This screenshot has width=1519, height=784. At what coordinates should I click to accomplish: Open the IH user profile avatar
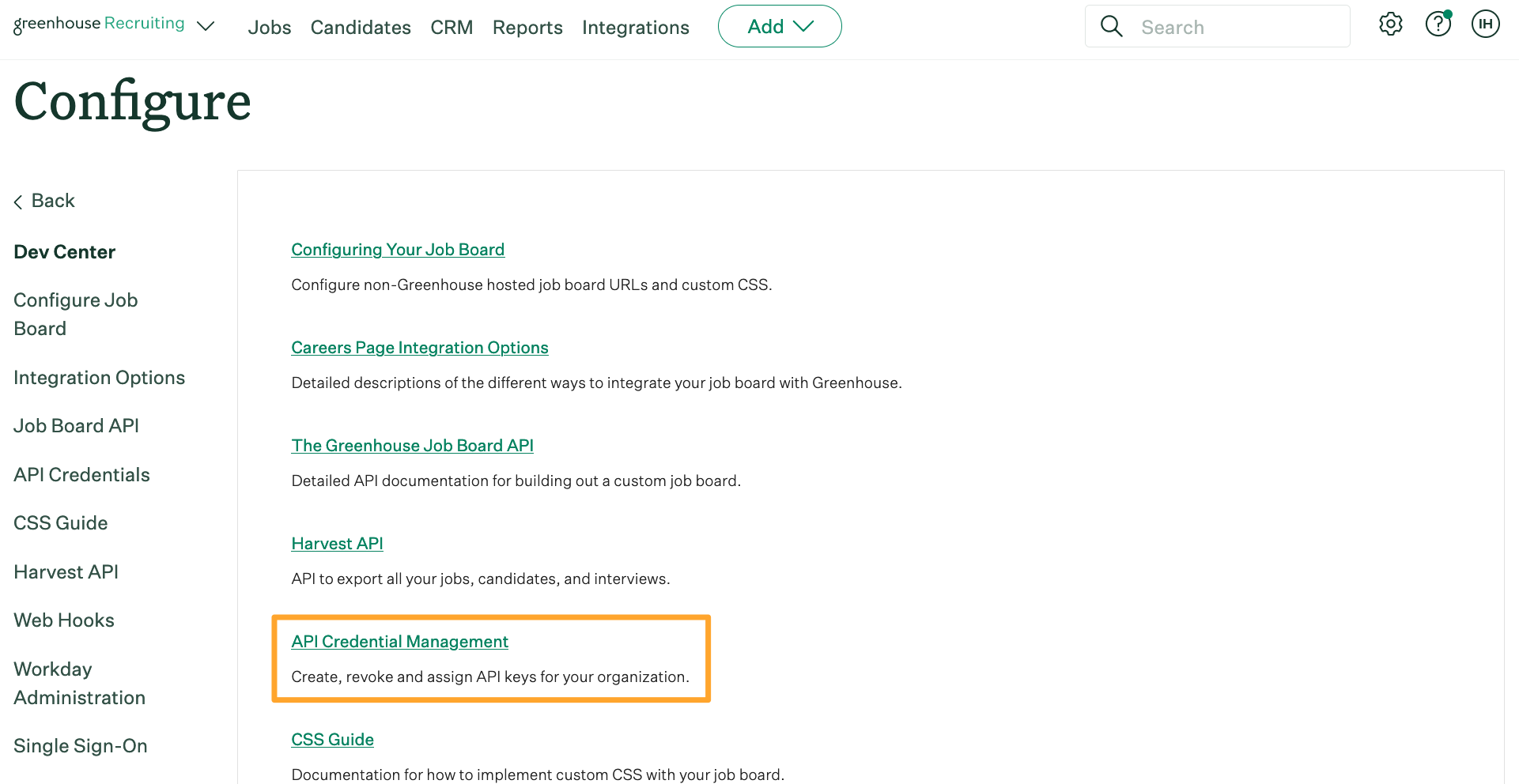click(x=1486, y=24)
